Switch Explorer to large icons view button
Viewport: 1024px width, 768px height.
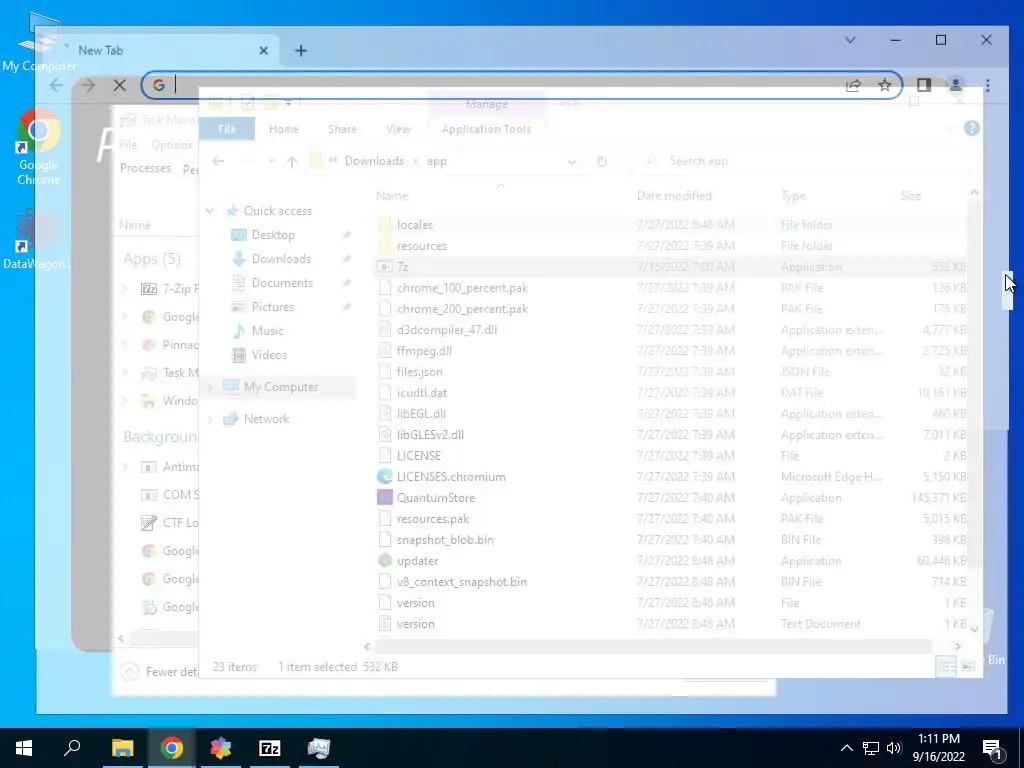pos(968,666)
